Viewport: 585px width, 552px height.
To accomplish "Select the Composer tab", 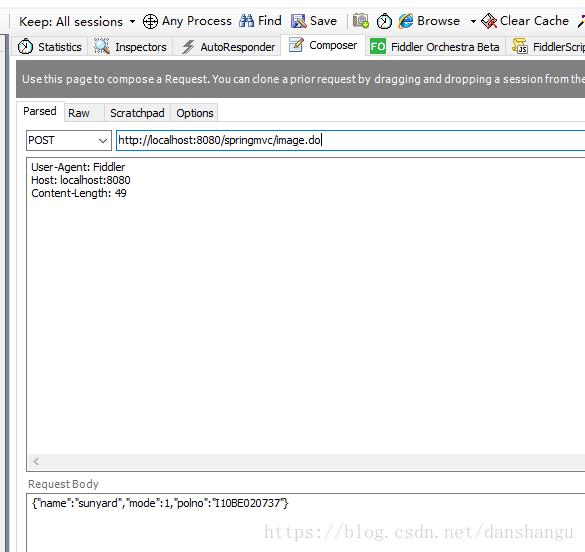I will pyautogui.click(x=323, y=46).
